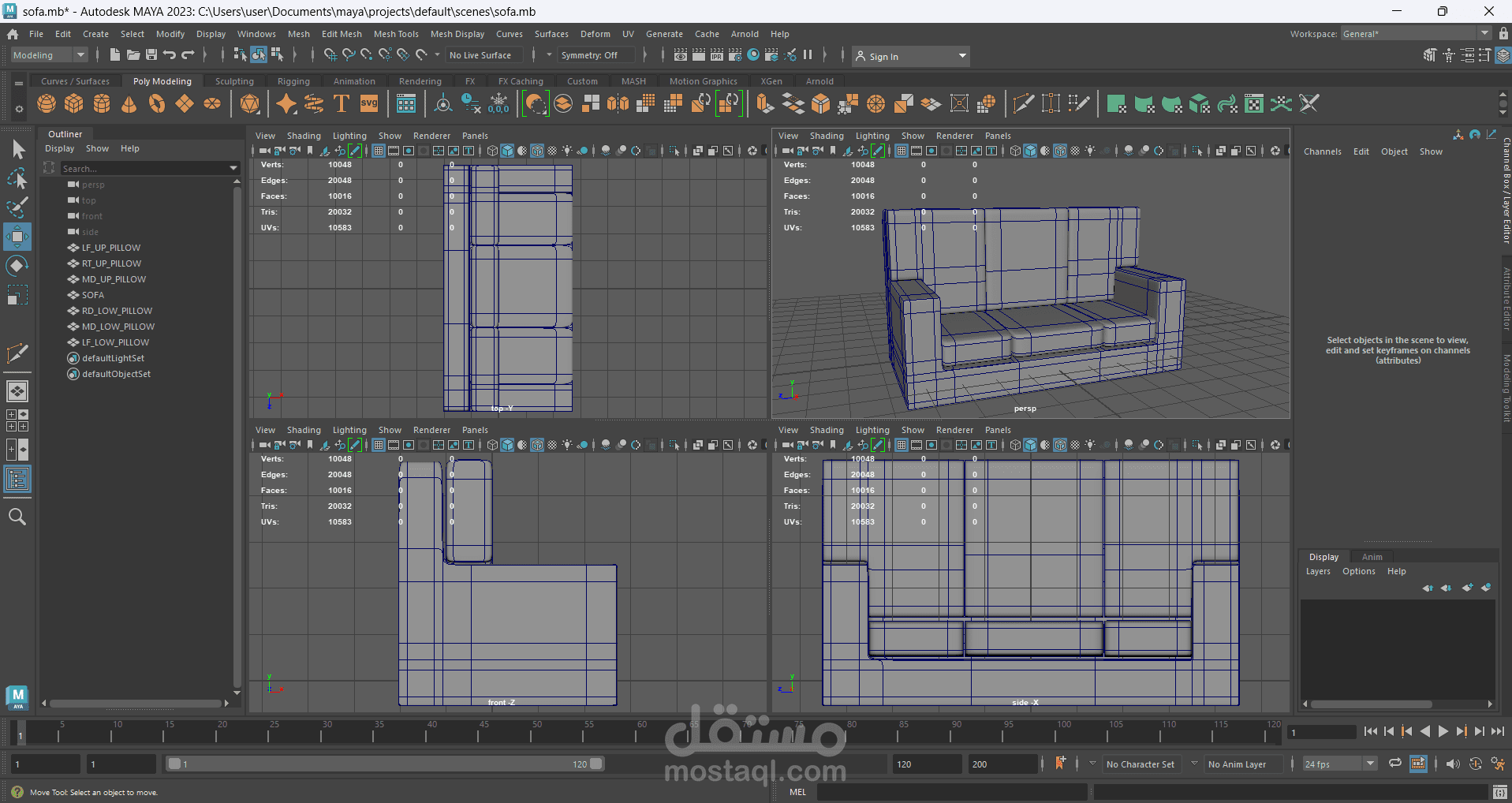Toggle timeline audio sound button
The width and height of the screenshot is (1512, 803).
(1453, 764)
